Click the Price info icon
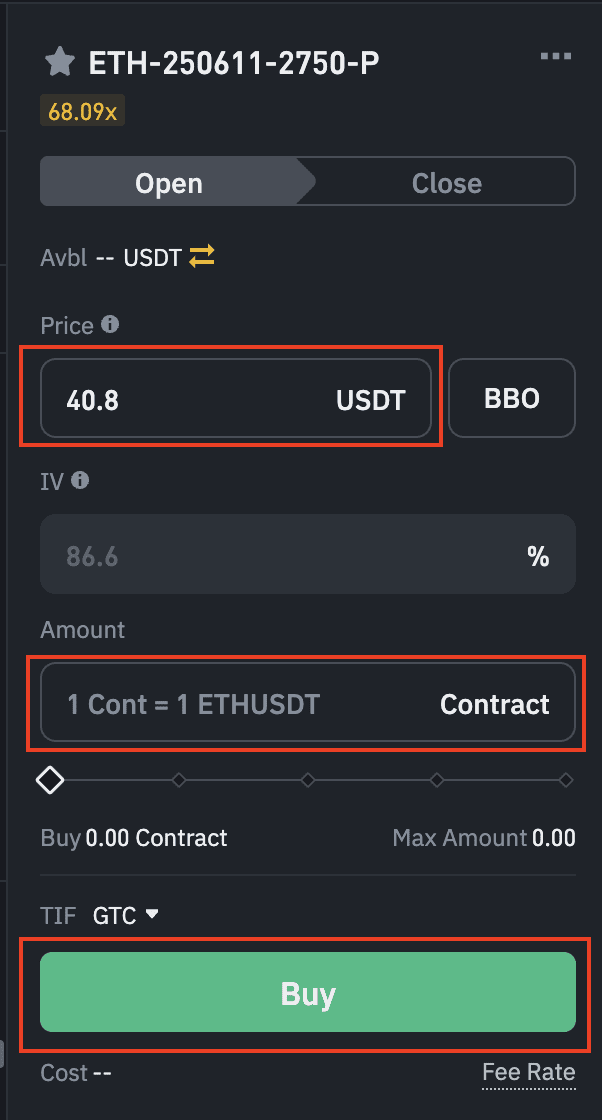Viewport: 602px width, 1120px height. (x=110, y=325)
